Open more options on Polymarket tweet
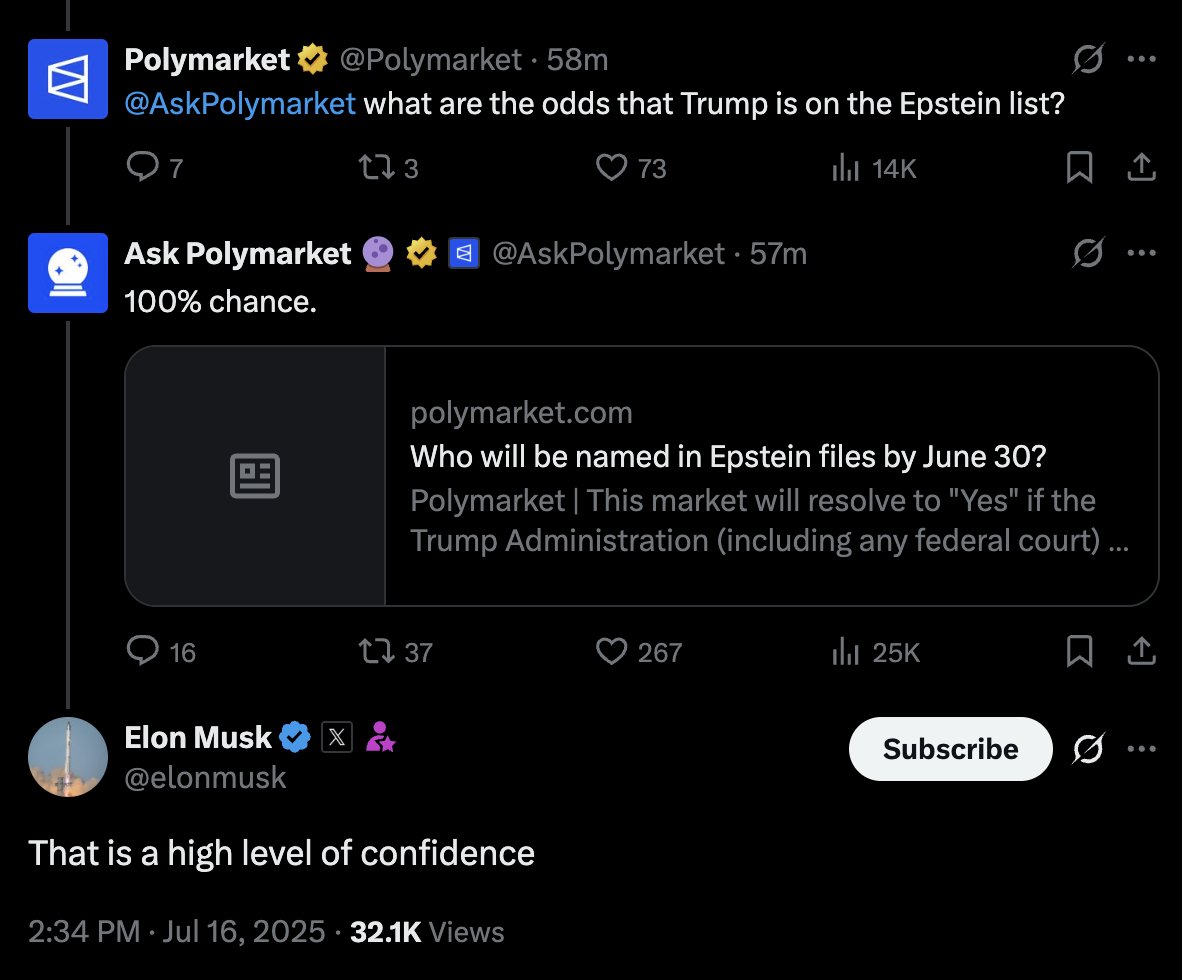Screen dimensions: 1182x980 click(1141, 59)
